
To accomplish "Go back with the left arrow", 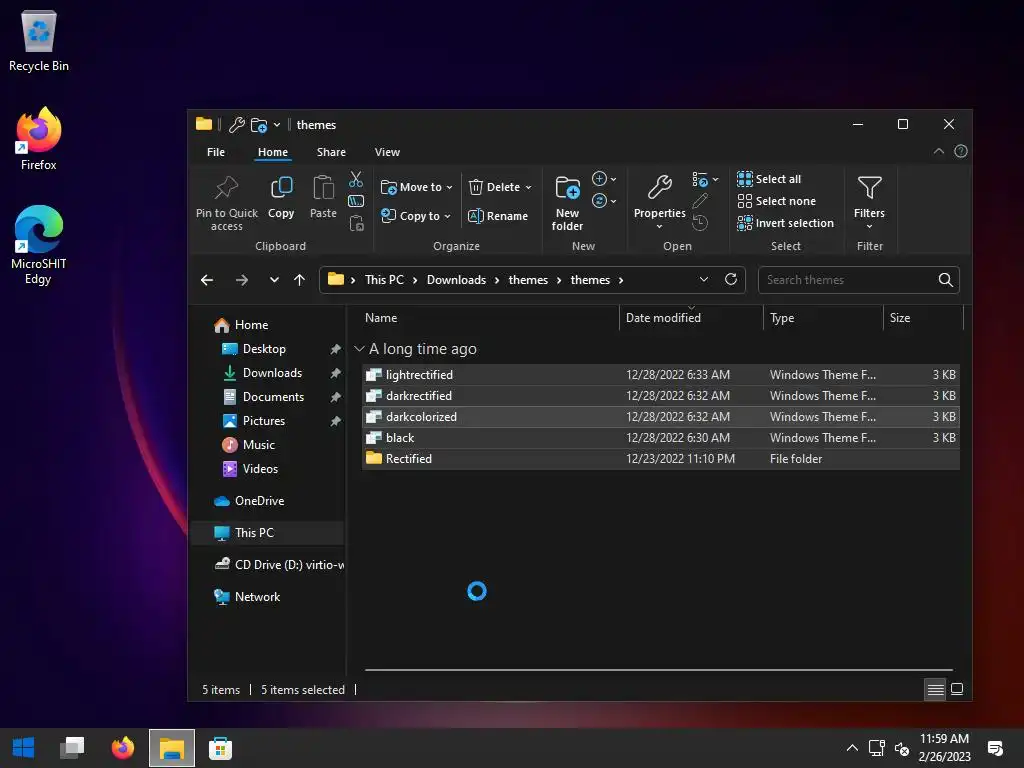I will [x=207, y=280].
